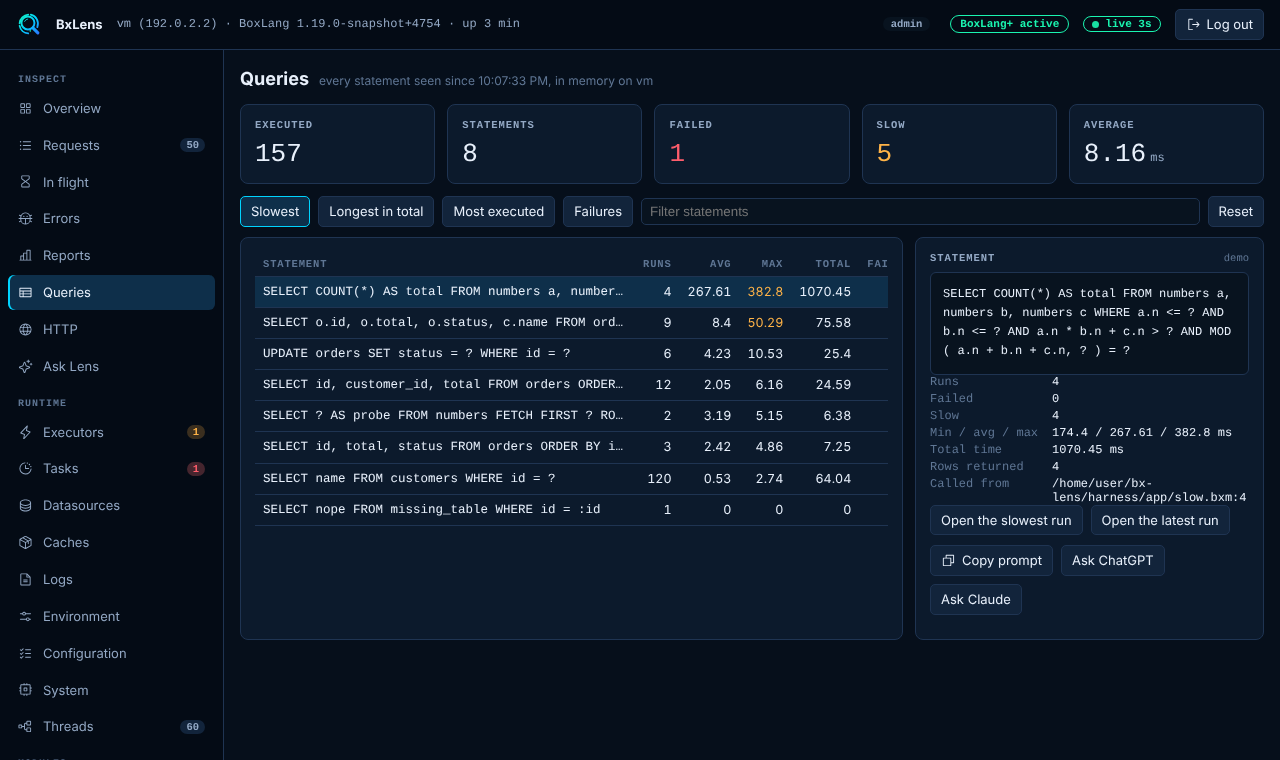
Task: Click the Caches cube icon
Action: coord(25,542)
